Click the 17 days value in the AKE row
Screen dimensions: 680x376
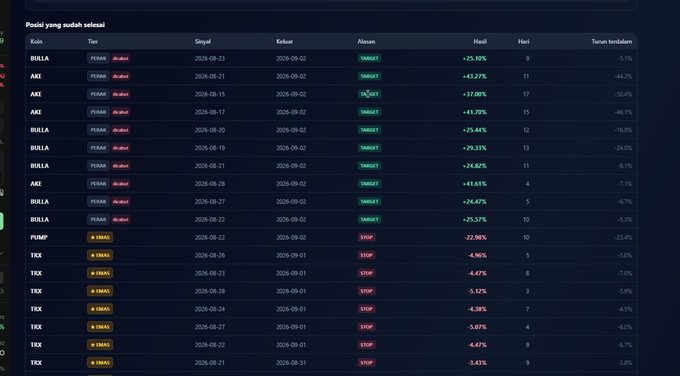pyautogui.click(x=526, y=94)
